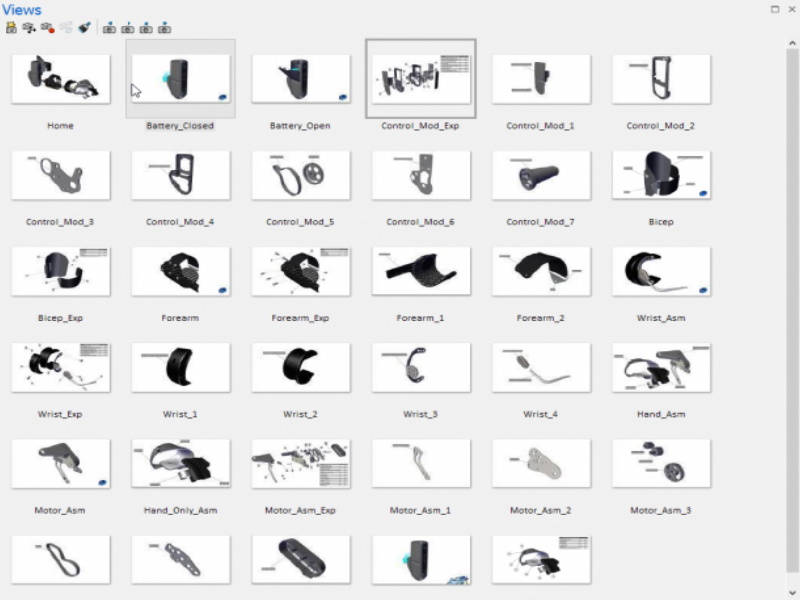Click the Create View camera icon

(x=11, y=27)
